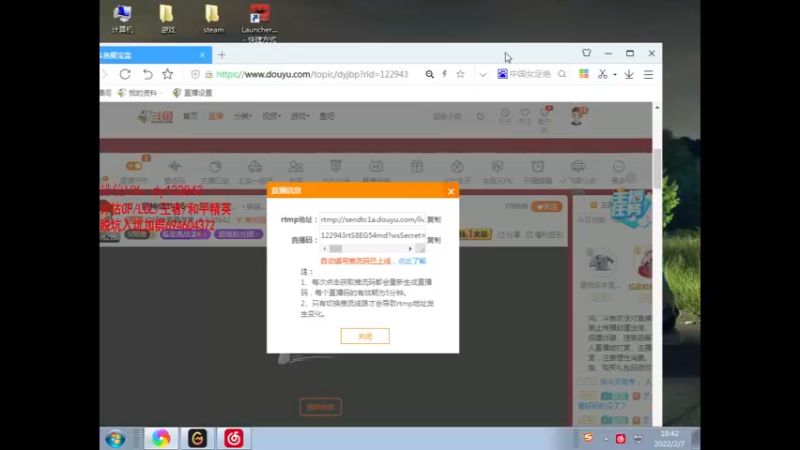Click the orange-outlined 关闭 button in dialog

pyautogui.click(x=365, y=336)
